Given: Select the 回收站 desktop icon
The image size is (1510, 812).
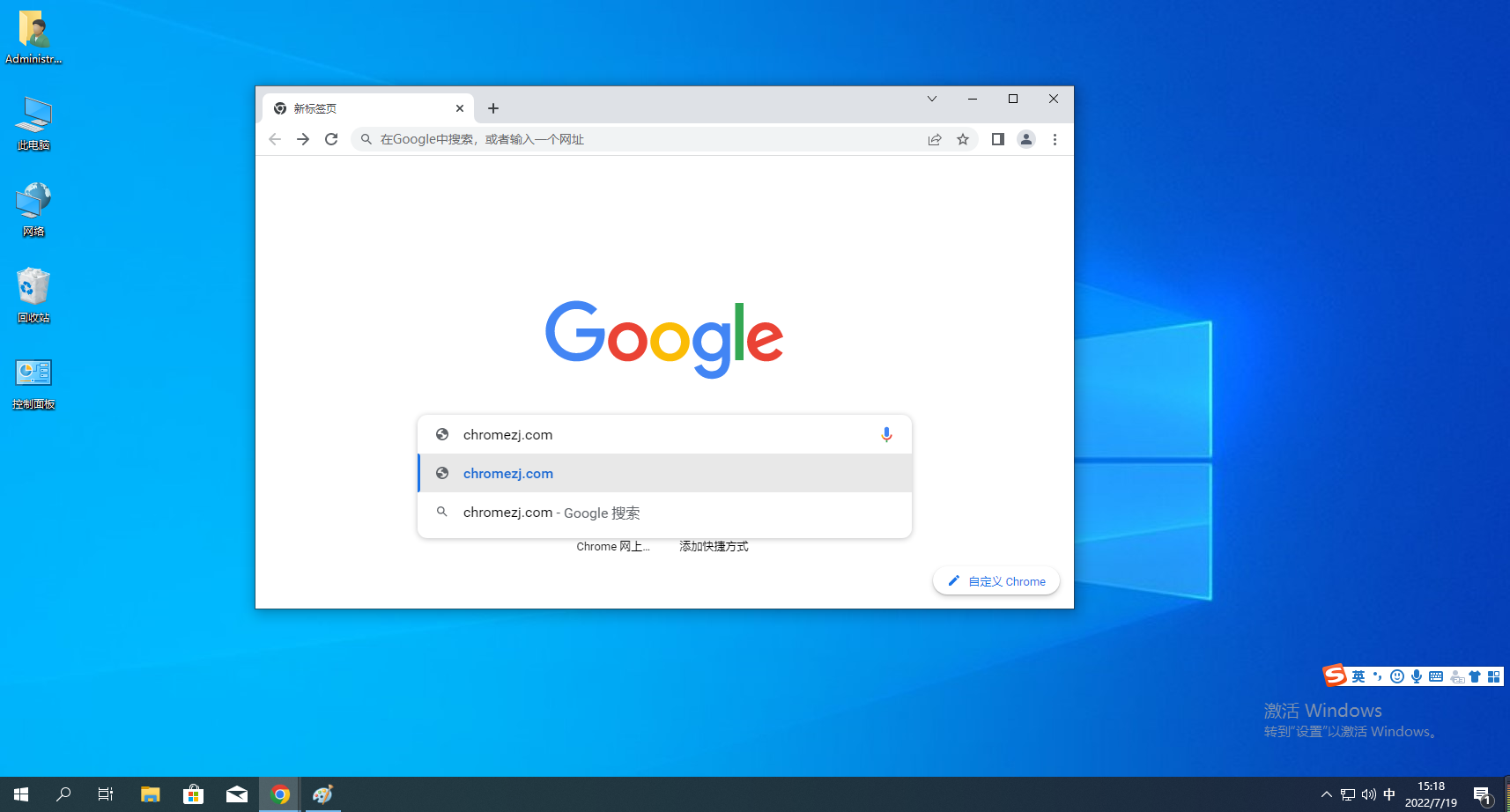Looking at the screenshot, I should (33, 296).
